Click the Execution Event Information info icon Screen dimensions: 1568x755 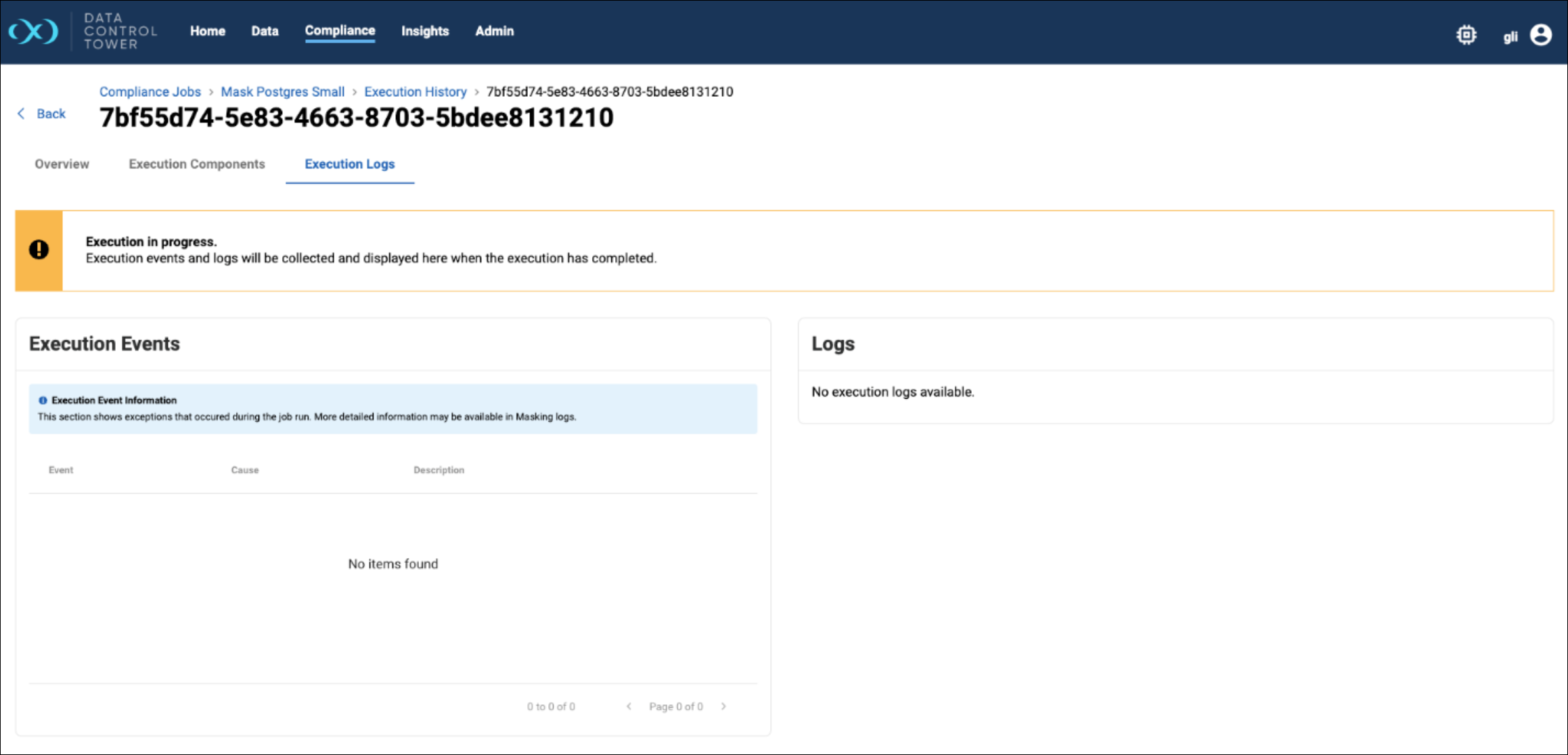pyautogui.click(x=43, y=401)
